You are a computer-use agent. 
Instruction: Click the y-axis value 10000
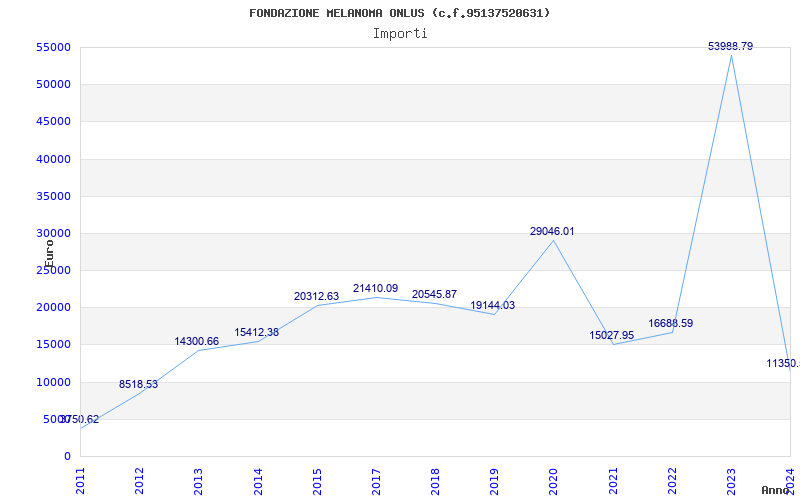tap(54, 383)
